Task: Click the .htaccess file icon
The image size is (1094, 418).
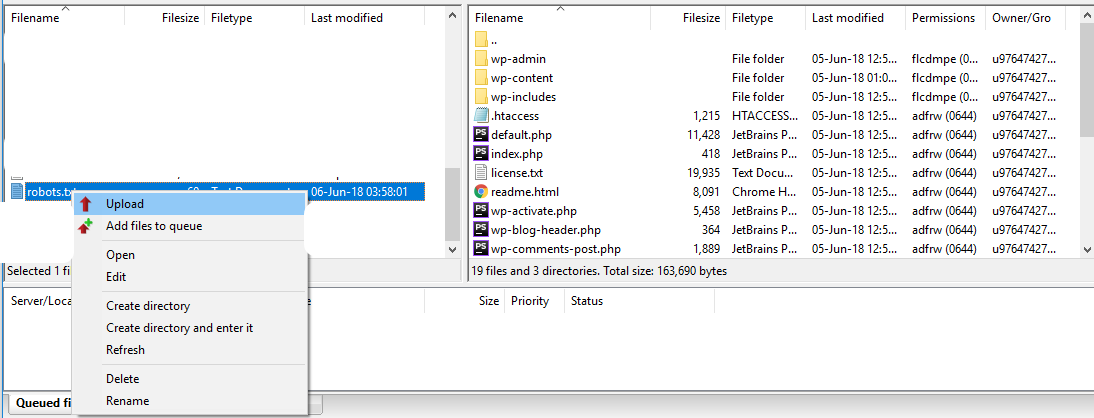Action: [x=481, y=115]
